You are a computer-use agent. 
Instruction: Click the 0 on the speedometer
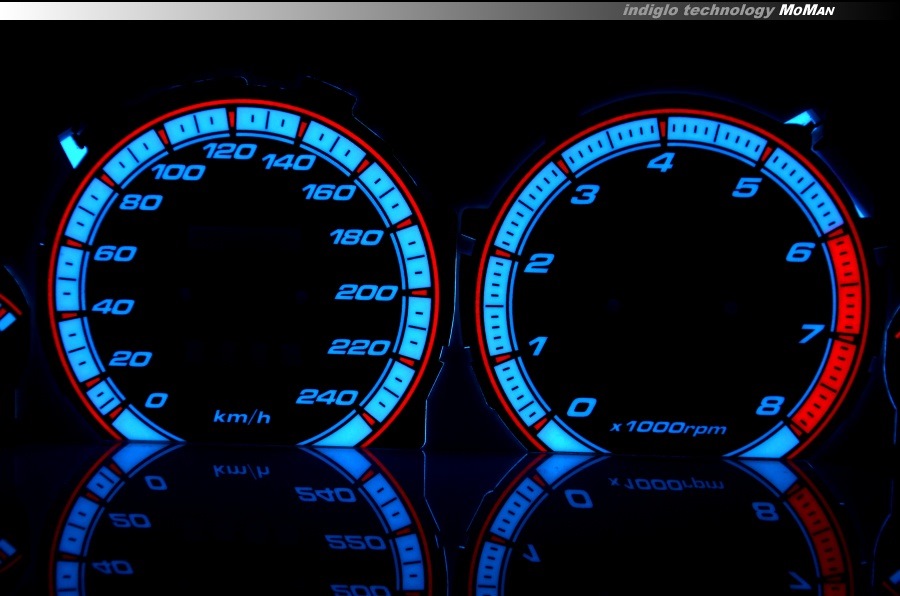[x=156, y=400]
